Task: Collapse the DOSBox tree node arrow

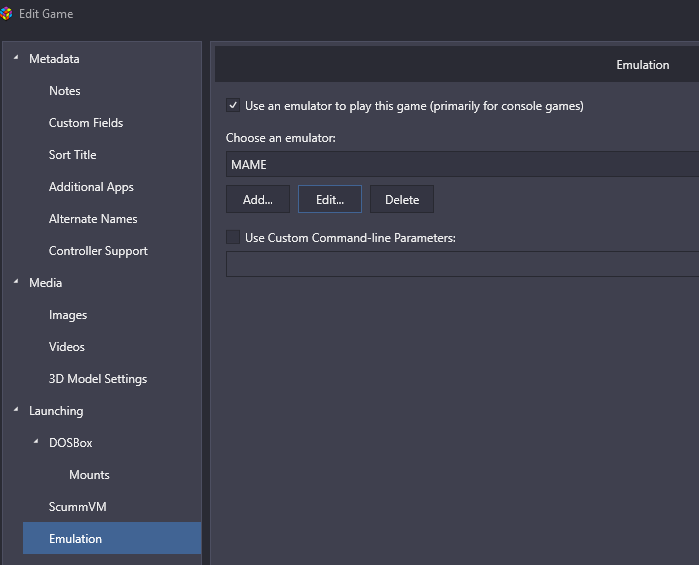Action: tap(36, 441)
